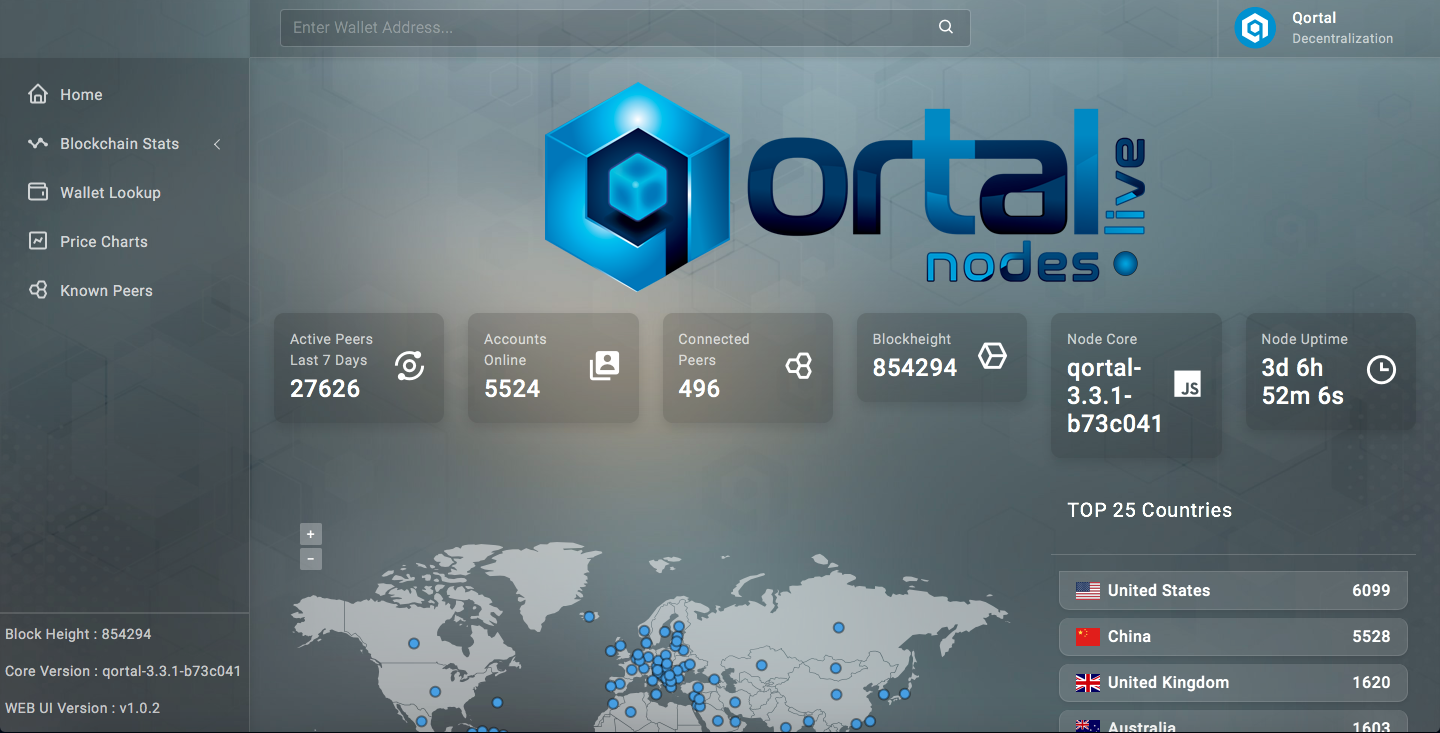Select the United States country row
Image resolution: width=1440 pixels, height=733 pixels.
(1233, 590)
